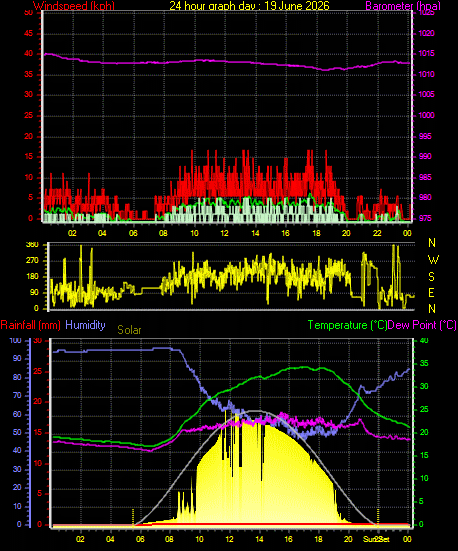Select the "24 hour graph day : 19 June 2026" title
Viewport: 458px width, 551px height.
tap(250, 6)
